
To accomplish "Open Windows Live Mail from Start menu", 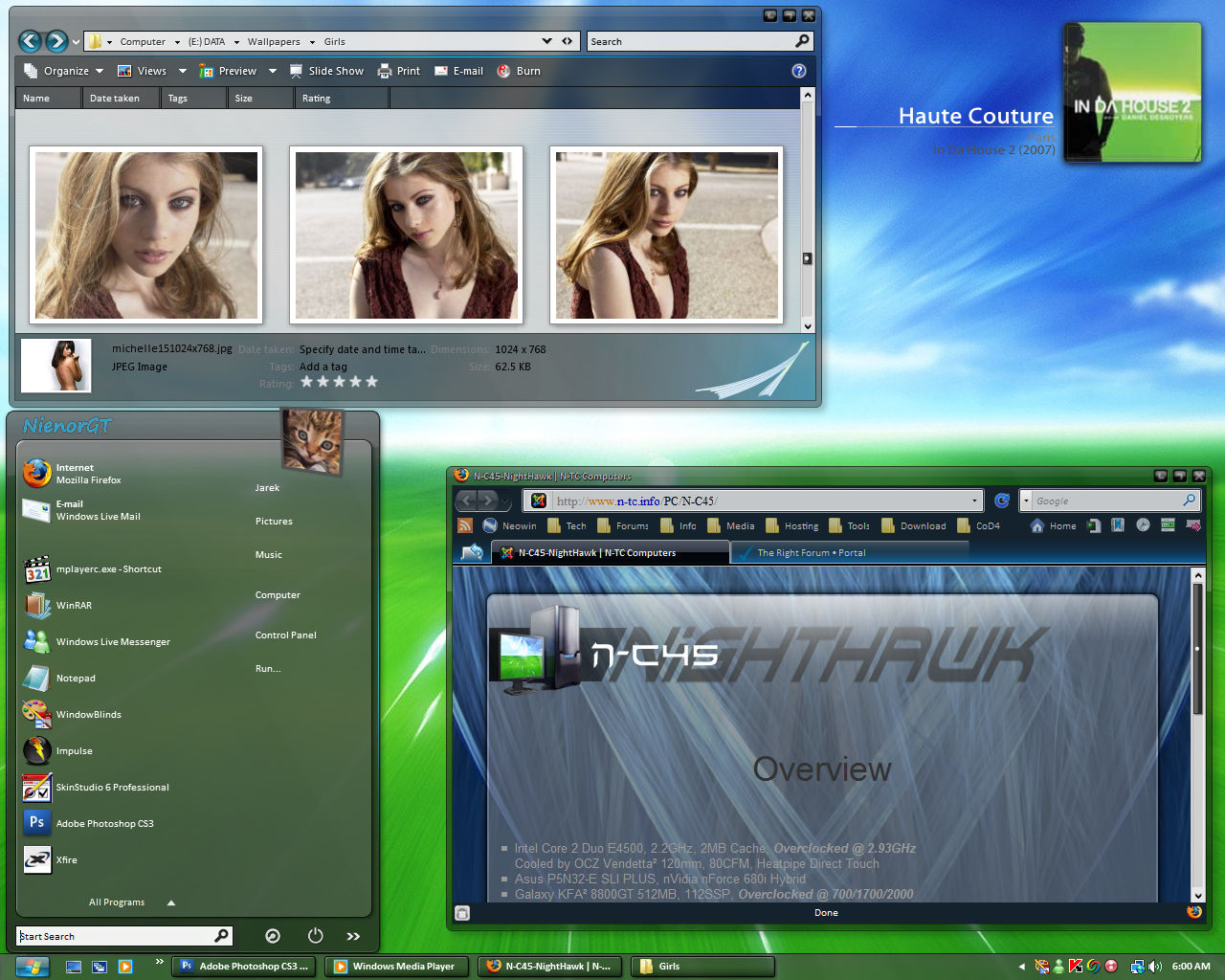I will coord(82,510).
